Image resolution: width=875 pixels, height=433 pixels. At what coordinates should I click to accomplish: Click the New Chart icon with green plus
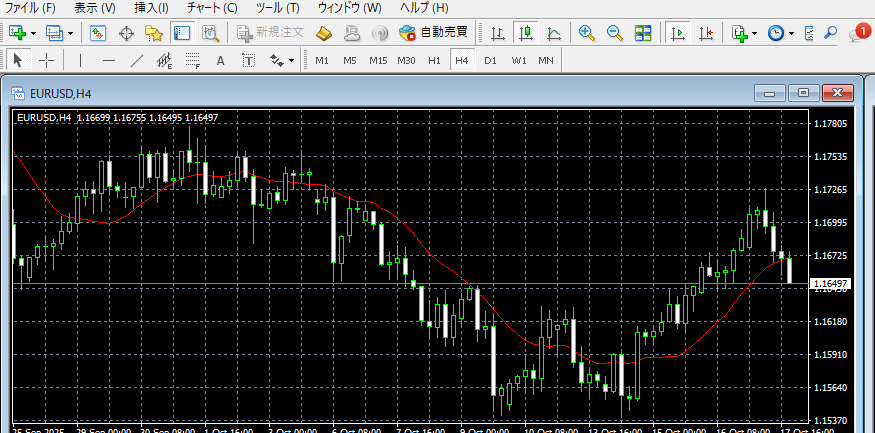click(18, 33)
